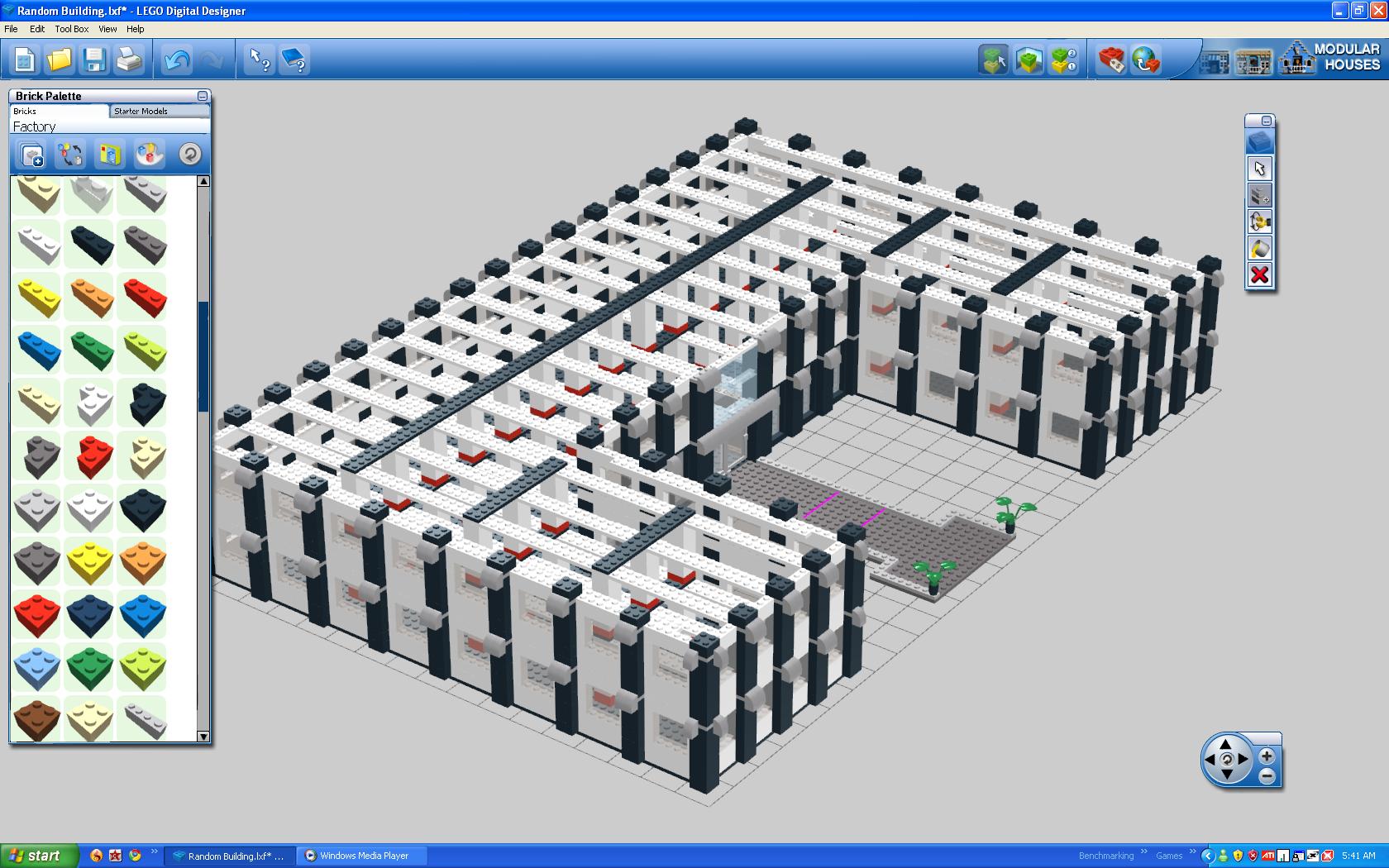Activate the Hinge rotation tool
The height and width of the screenshot is (868, 1389).
click(1259, 222)
